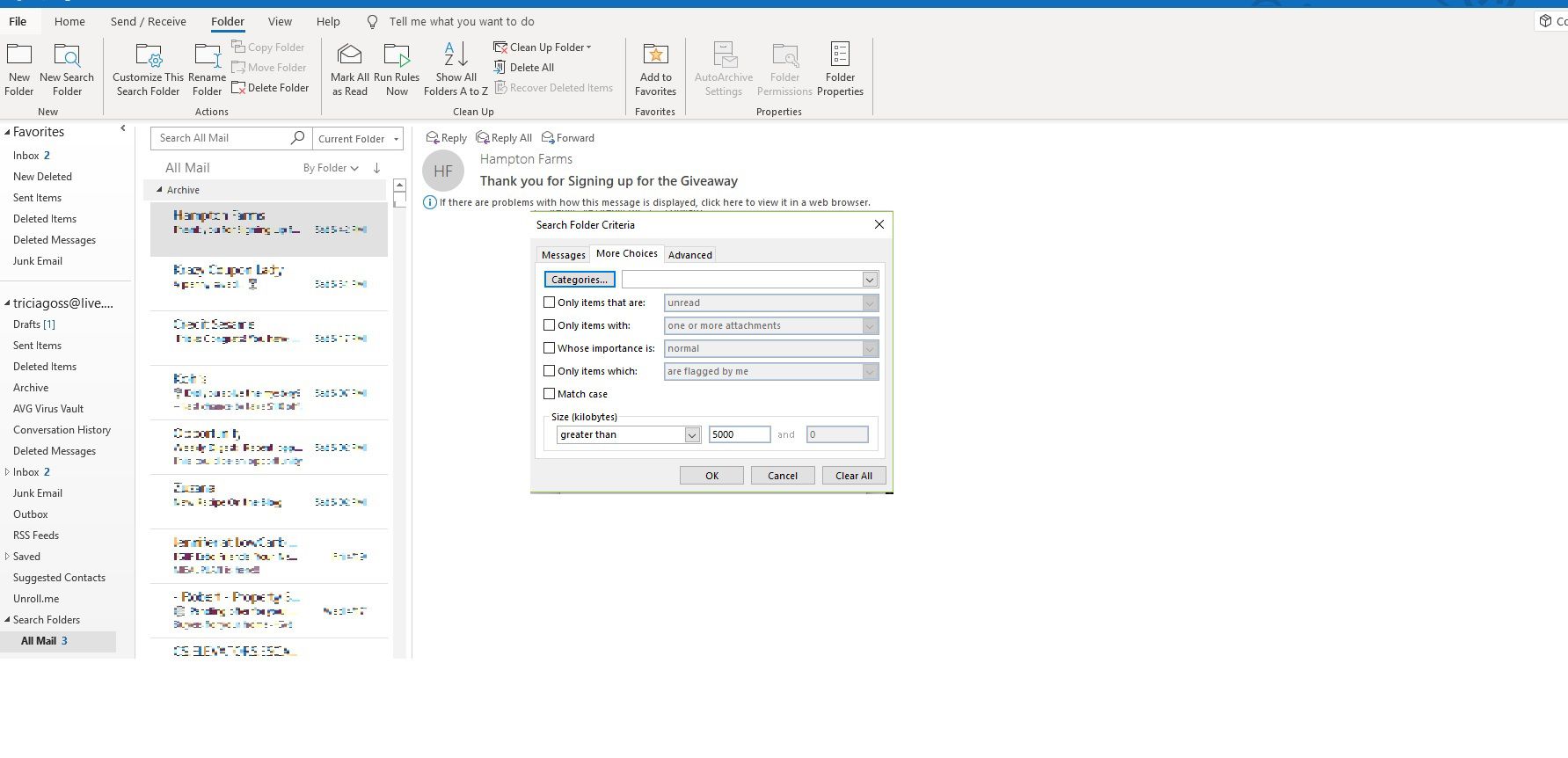
Task: Open Customize This Search Folder
Action: tap(148, 69)
